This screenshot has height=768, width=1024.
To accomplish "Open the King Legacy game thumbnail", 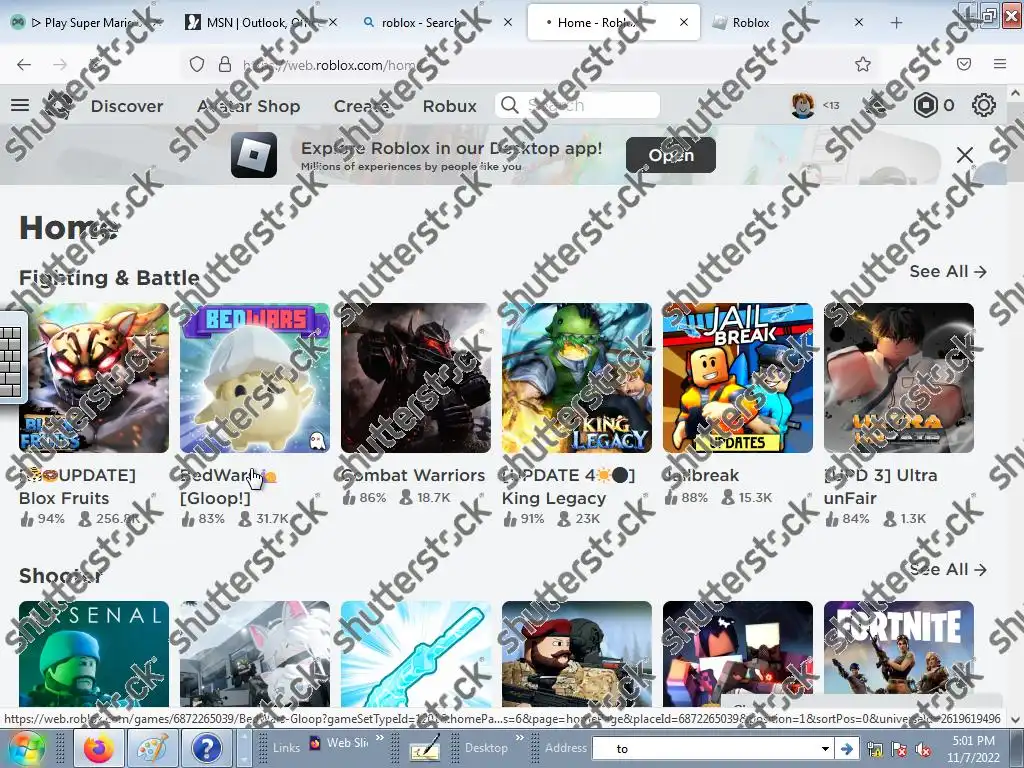I will coord(577,377).
